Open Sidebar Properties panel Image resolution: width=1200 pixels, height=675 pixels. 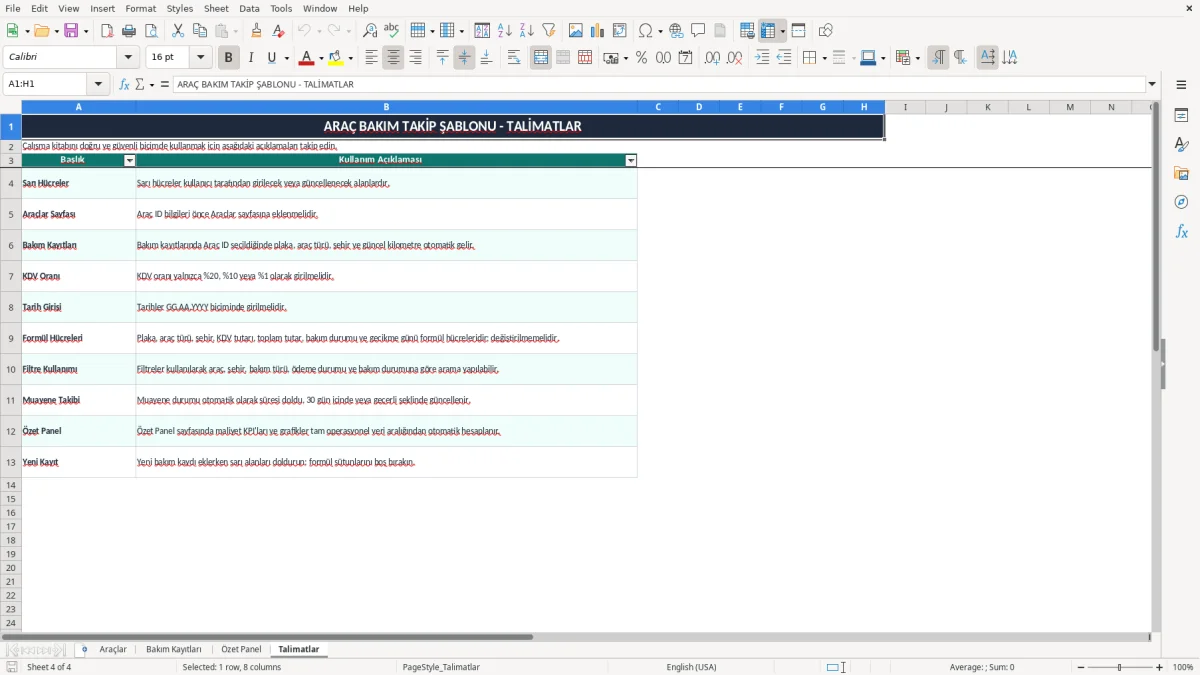pyautogui.click(x=1181, y=115)
